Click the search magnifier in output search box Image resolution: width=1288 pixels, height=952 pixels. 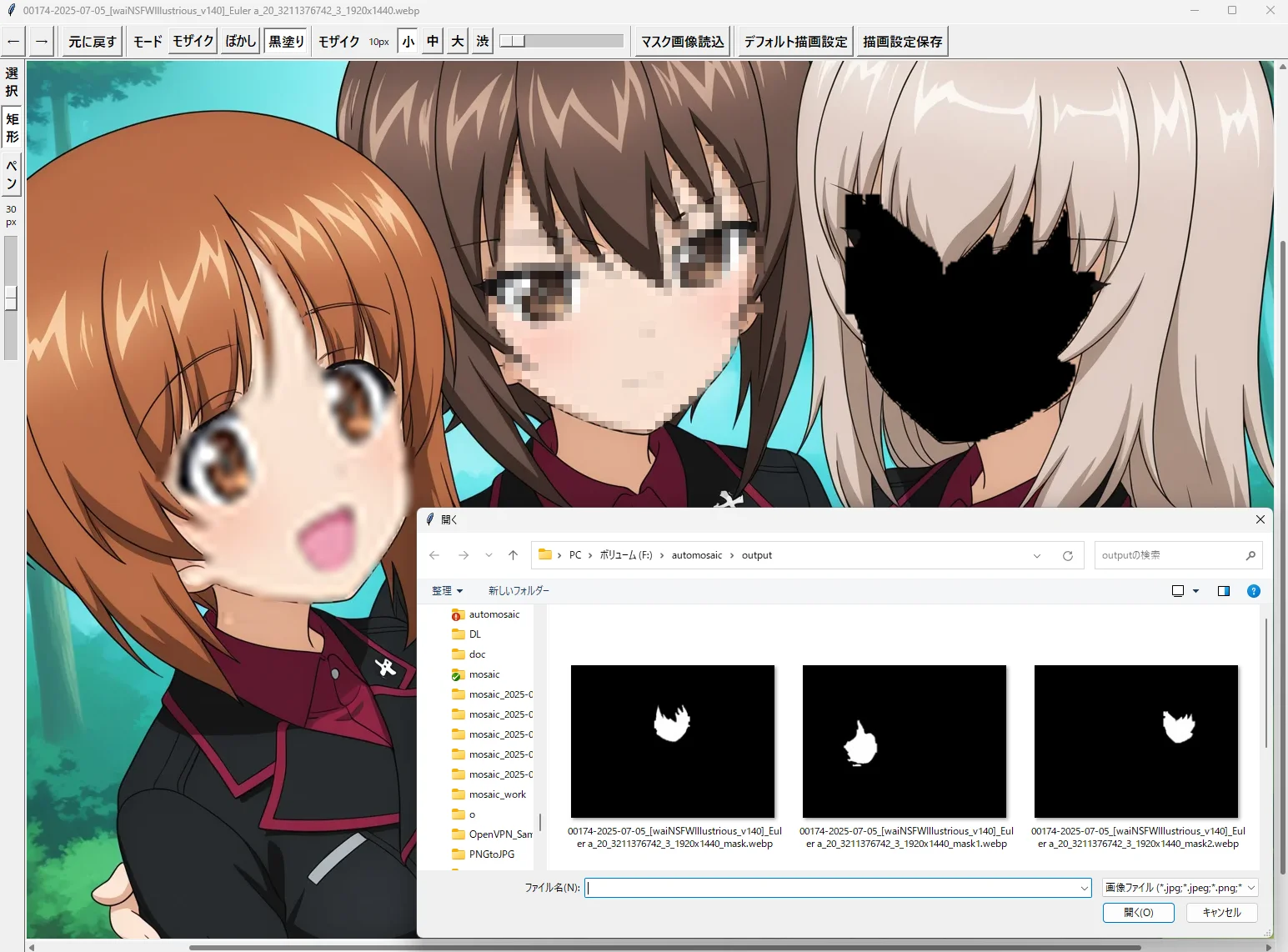(x=1250, y=555)
